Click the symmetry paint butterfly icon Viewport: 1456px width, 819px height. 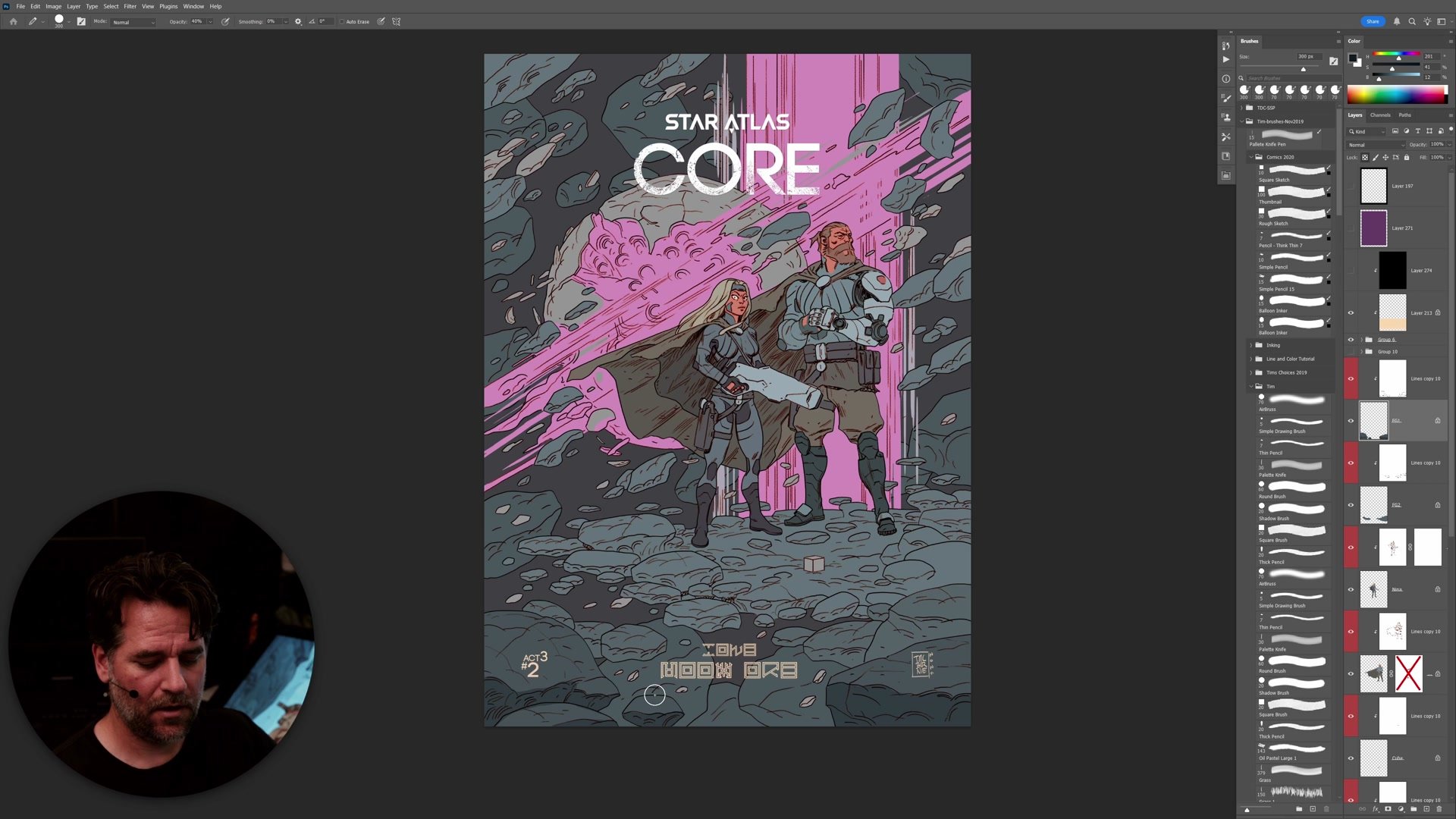[396, 21]
